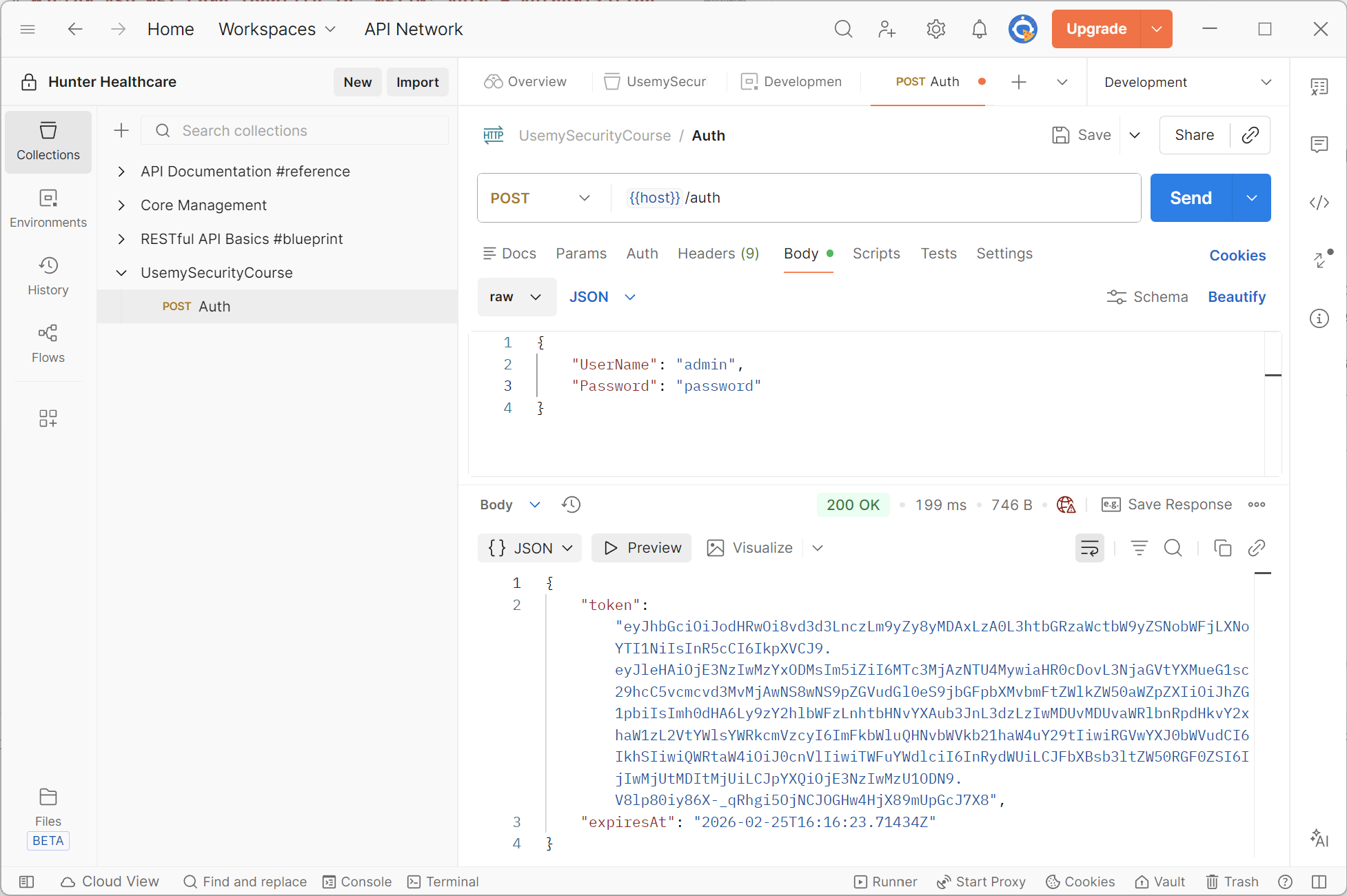Click the Beautify link
This screenshot has height=896, width=1347.
click(1236, 296)
